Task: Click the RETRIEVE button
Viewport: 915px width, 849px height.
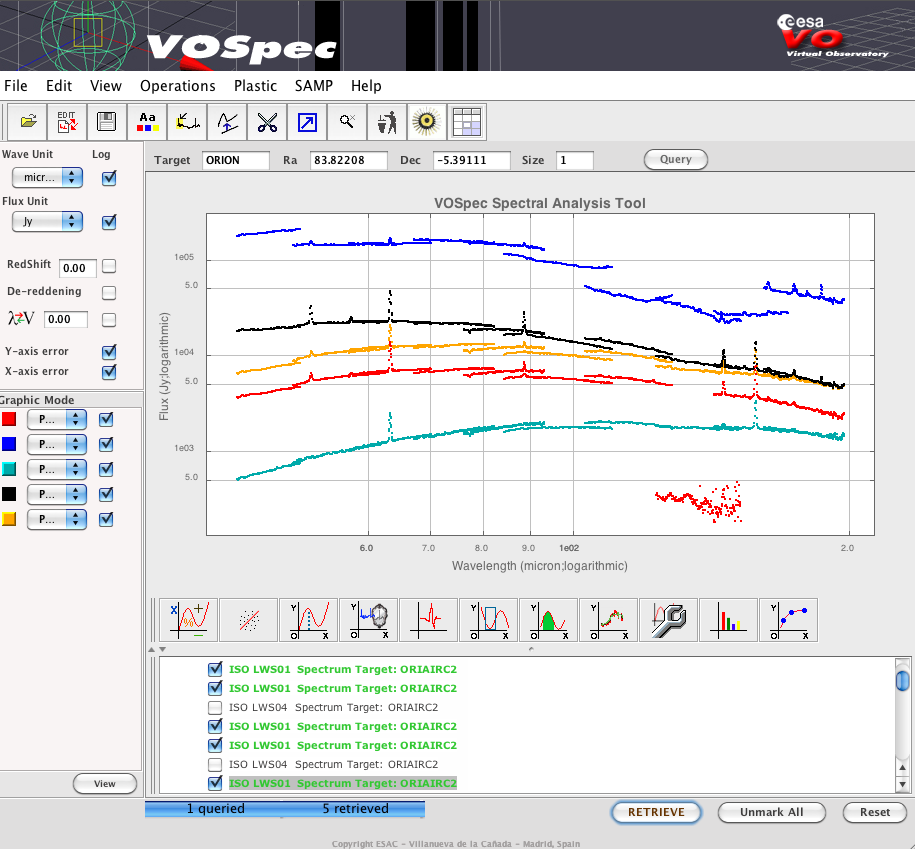Action: point(656,812)
